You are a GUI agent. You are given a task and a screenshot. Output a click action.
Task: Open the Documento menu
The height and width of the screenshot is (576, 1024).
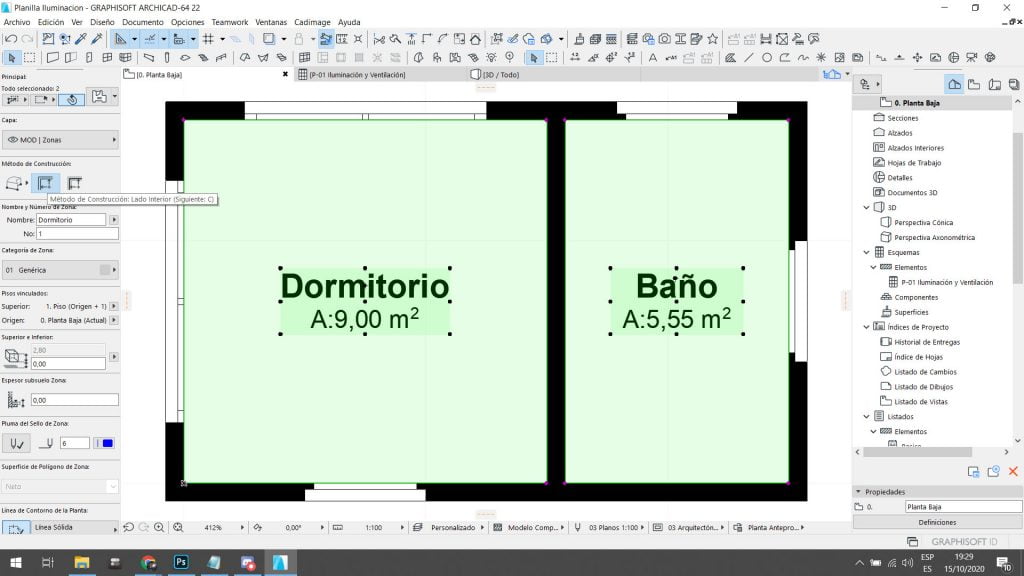click(x=142, y=22)
